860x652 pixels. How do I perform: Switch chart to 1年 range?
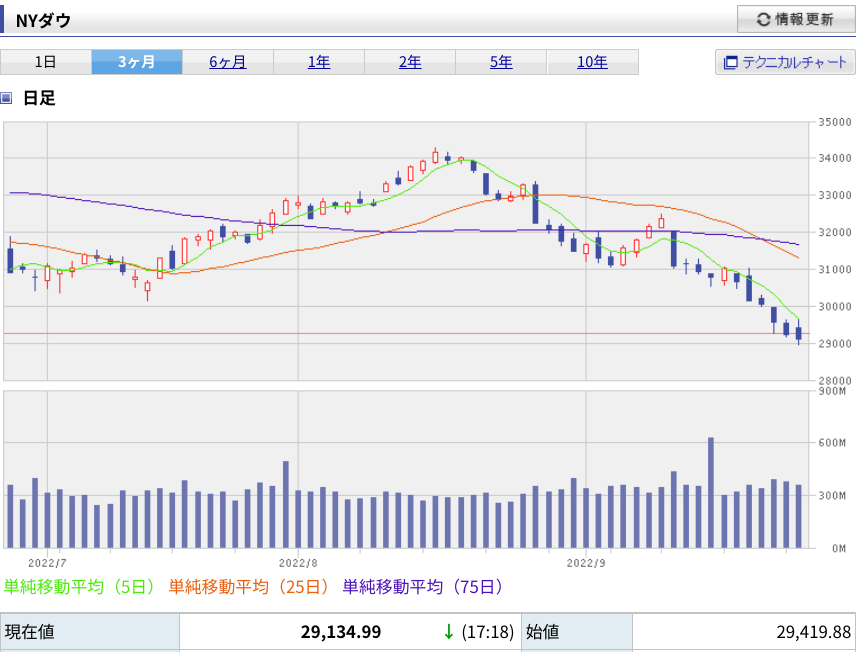(x=319, y=62)
